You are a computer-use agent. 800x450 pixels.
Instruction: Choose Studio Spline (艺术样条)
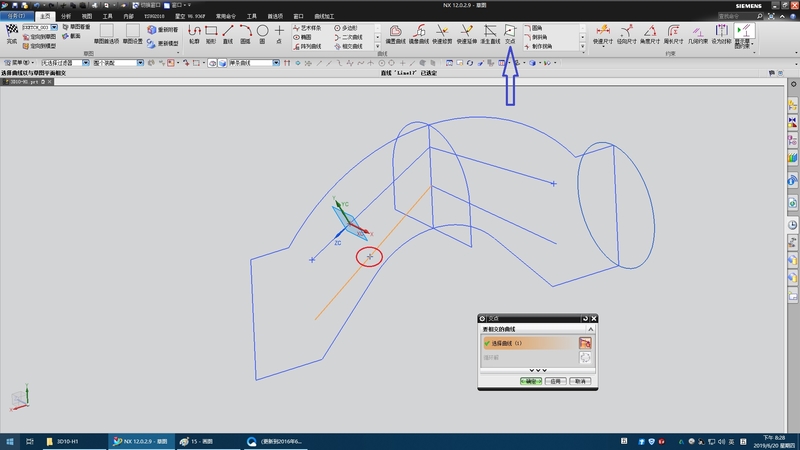[307, 28]
